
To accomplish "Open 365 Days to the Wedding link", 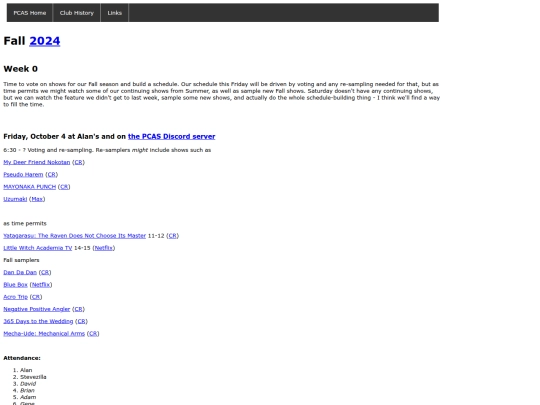I will coord(38,321).
